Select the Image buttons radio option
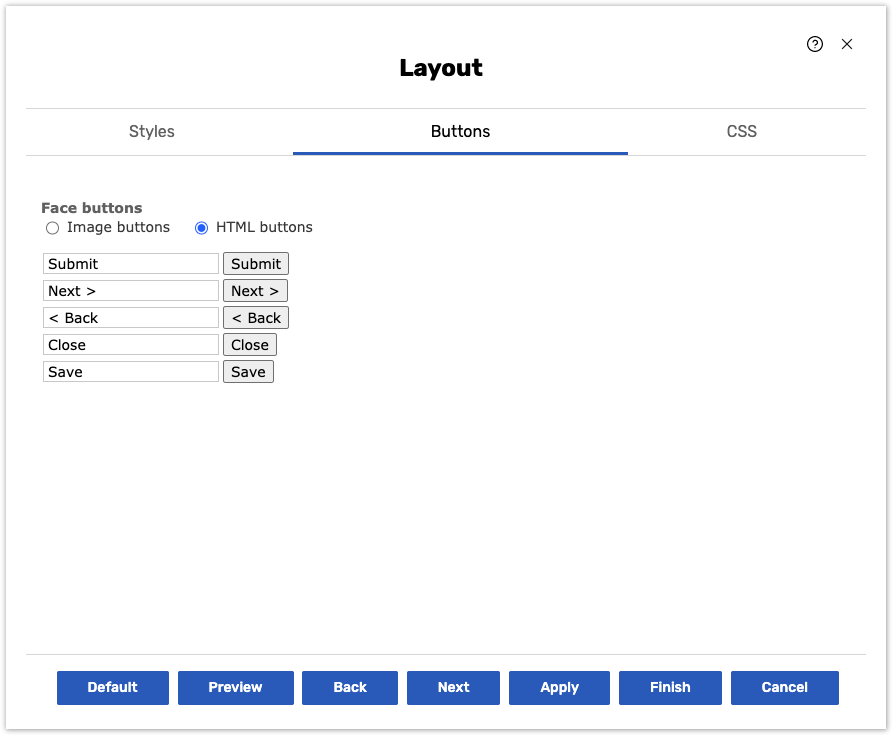Image resolution: width=892 pixels, height=735 pixels. point(53,228)
